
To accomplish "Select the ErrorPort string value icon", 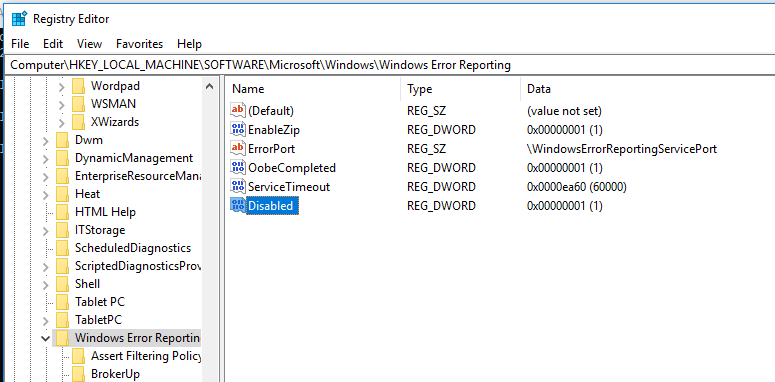I will pyautogui.click(x=238, y=148).
